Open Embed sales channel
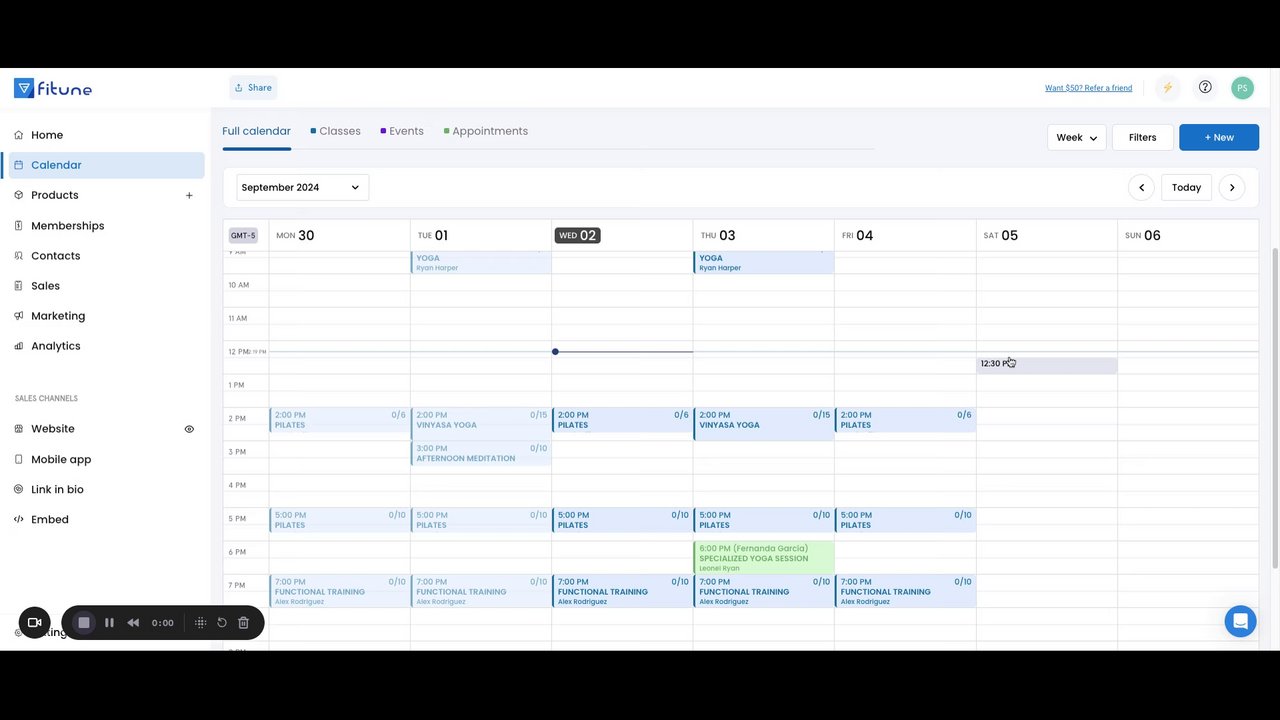 (49, 520)
